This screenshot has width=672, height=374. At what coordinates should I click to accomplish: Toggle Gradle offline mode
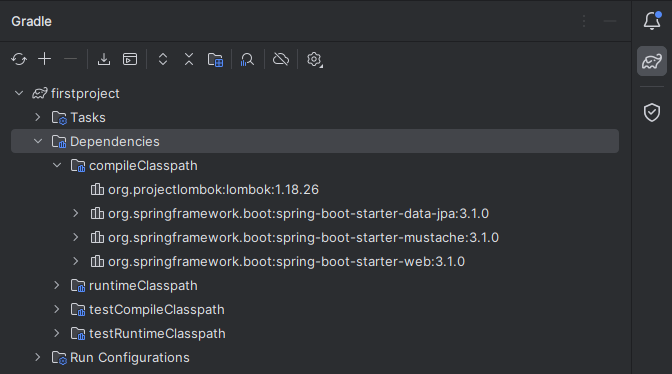click(x=281, y=59)
